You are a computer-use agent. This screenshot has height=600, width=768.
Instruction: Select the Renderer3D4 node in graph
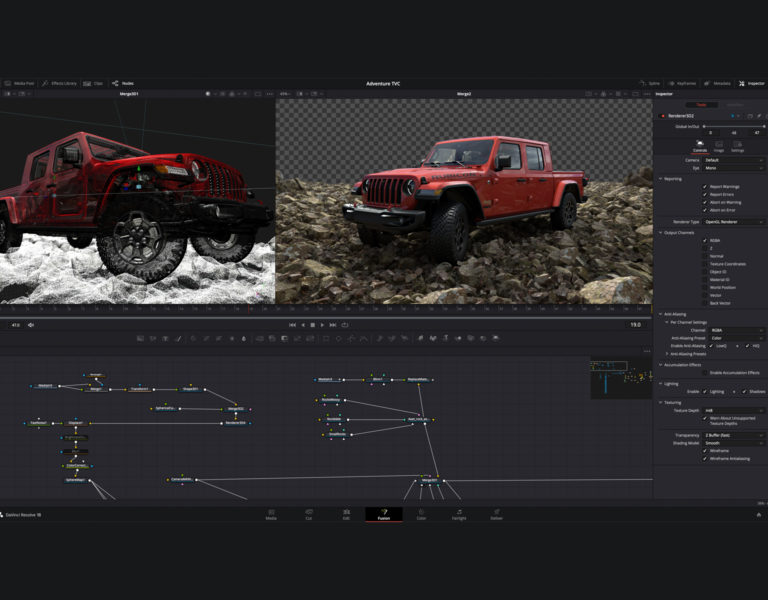pos(235,423)
